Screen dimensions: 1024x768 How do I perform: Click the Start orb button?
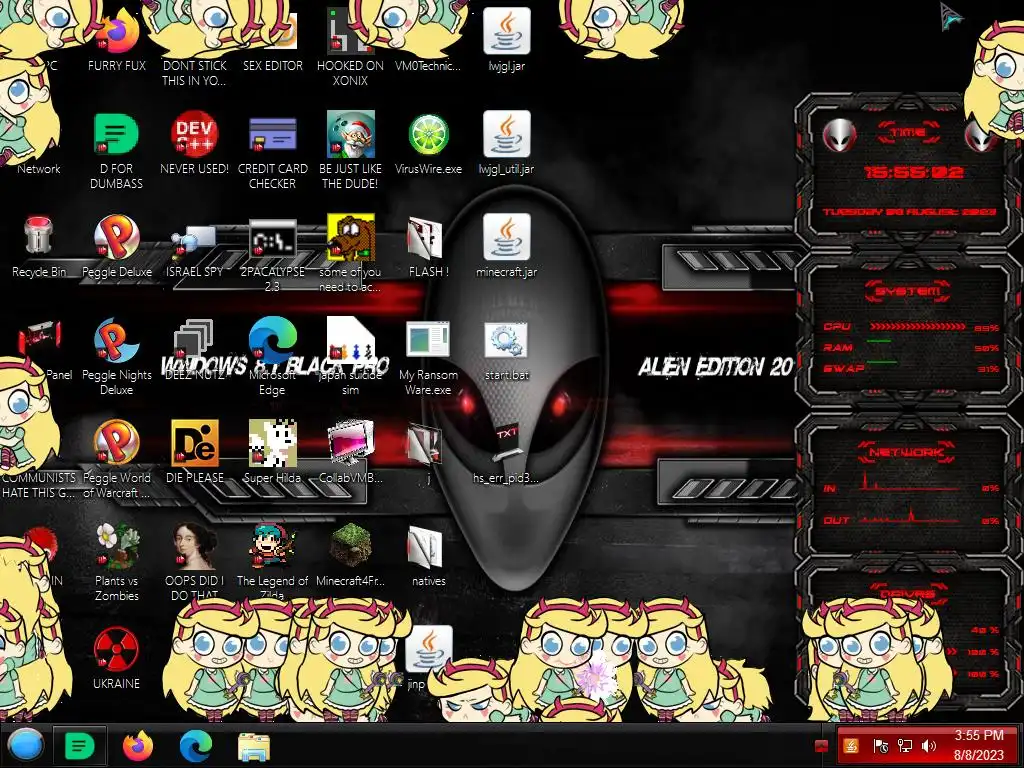tap(25, 744)
